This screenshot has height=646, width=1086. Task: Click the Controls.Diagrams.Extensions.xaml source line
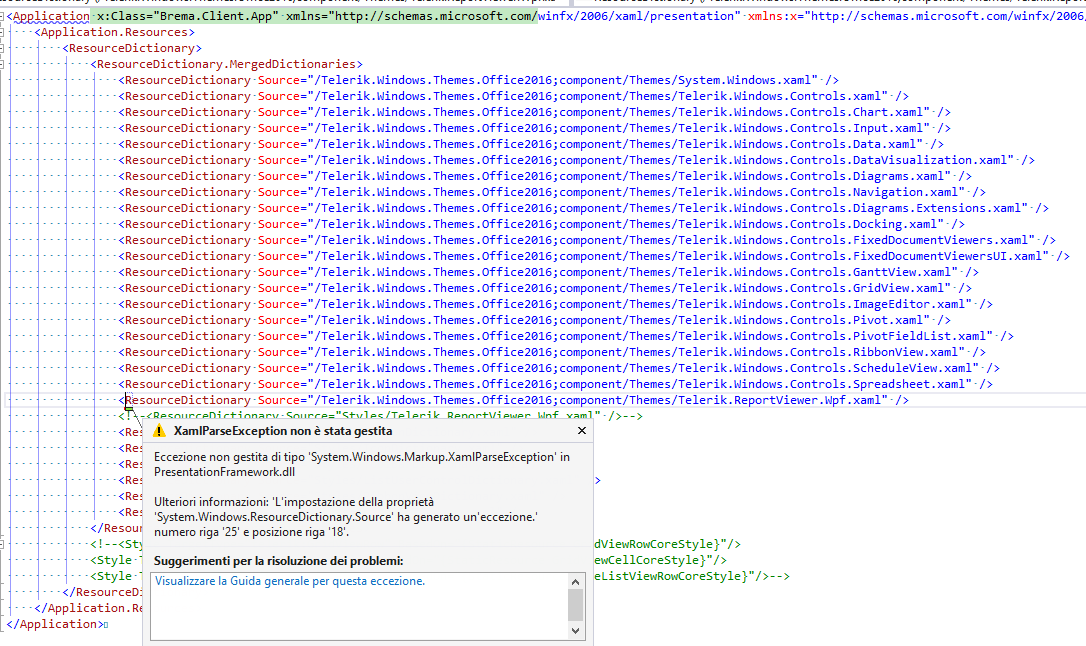pyautogui.click(x=583, y=207)
